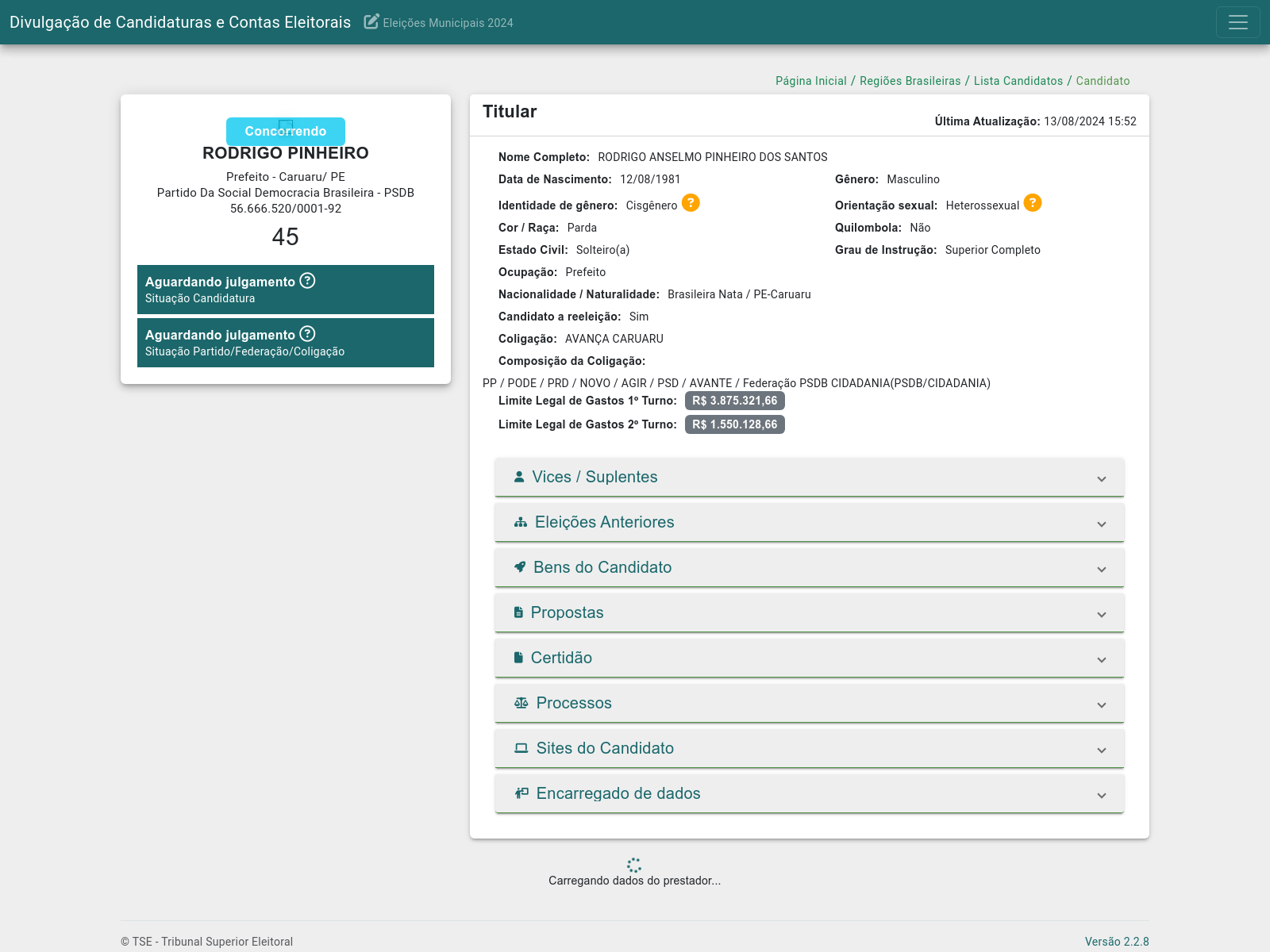Open Processos panel title
This screenshot has width=1270, height=952.
(x=574, y=703)
